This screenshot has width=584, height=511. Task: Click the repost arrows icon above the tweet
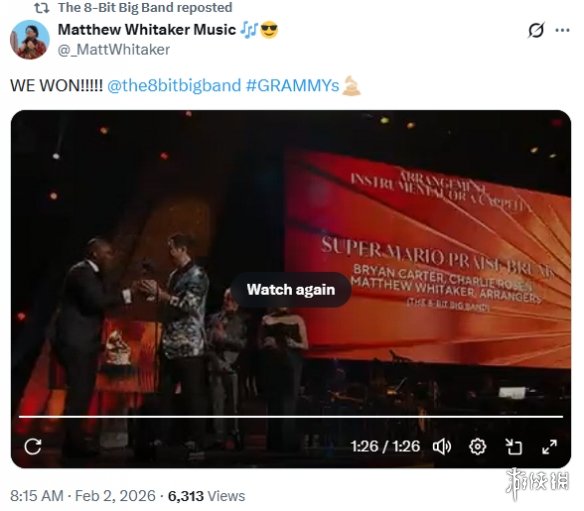click(41, 7)
